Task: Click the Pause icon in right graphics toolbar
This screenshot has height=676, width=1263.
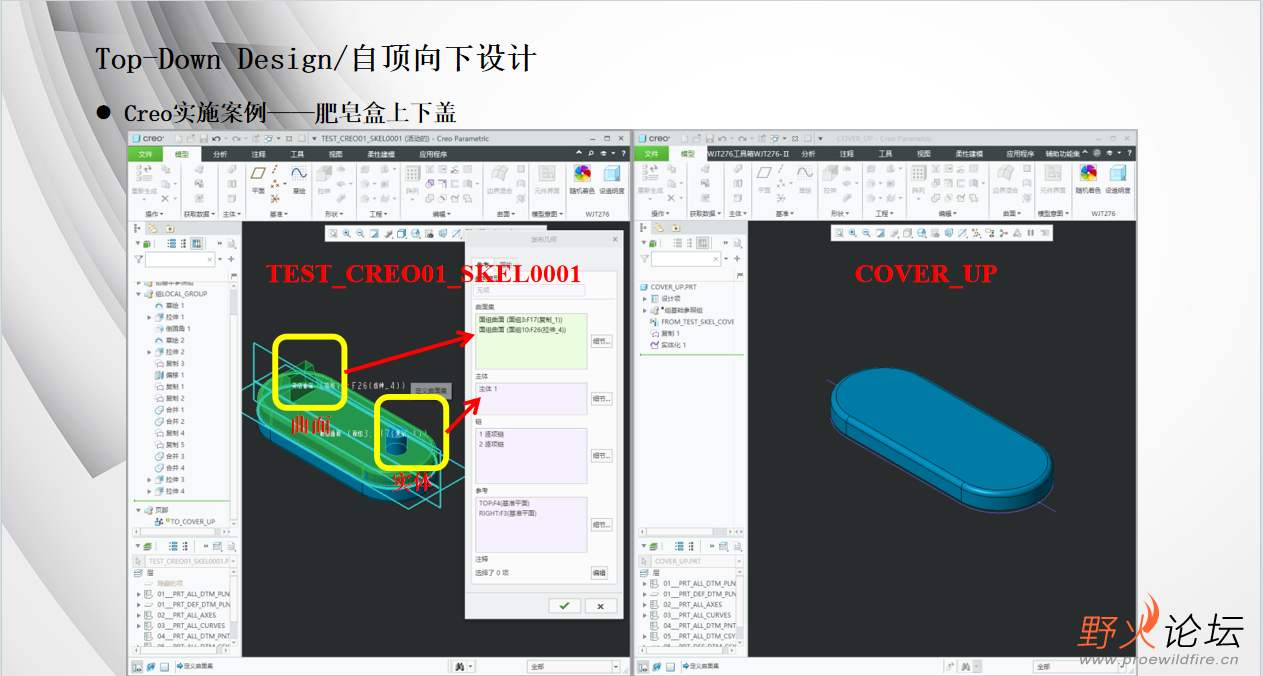Action: tap(1030, 233)
